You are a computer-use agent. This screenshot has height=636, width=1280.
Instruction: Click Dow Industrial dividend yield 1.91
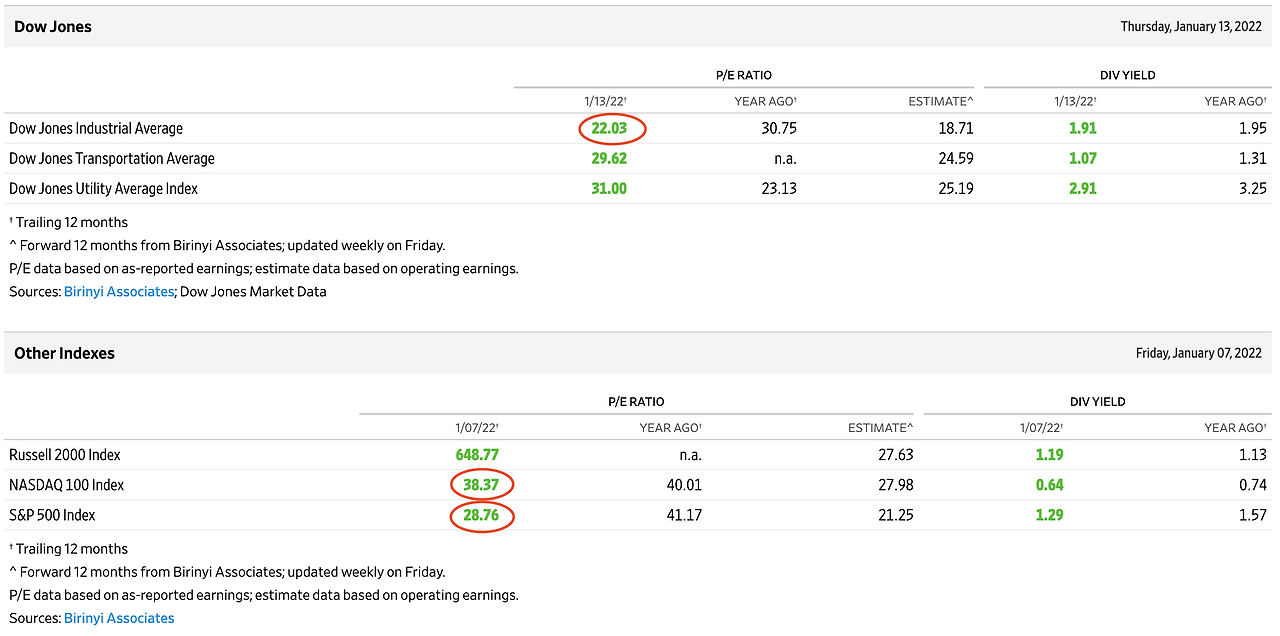click(x=1084, y=128)
